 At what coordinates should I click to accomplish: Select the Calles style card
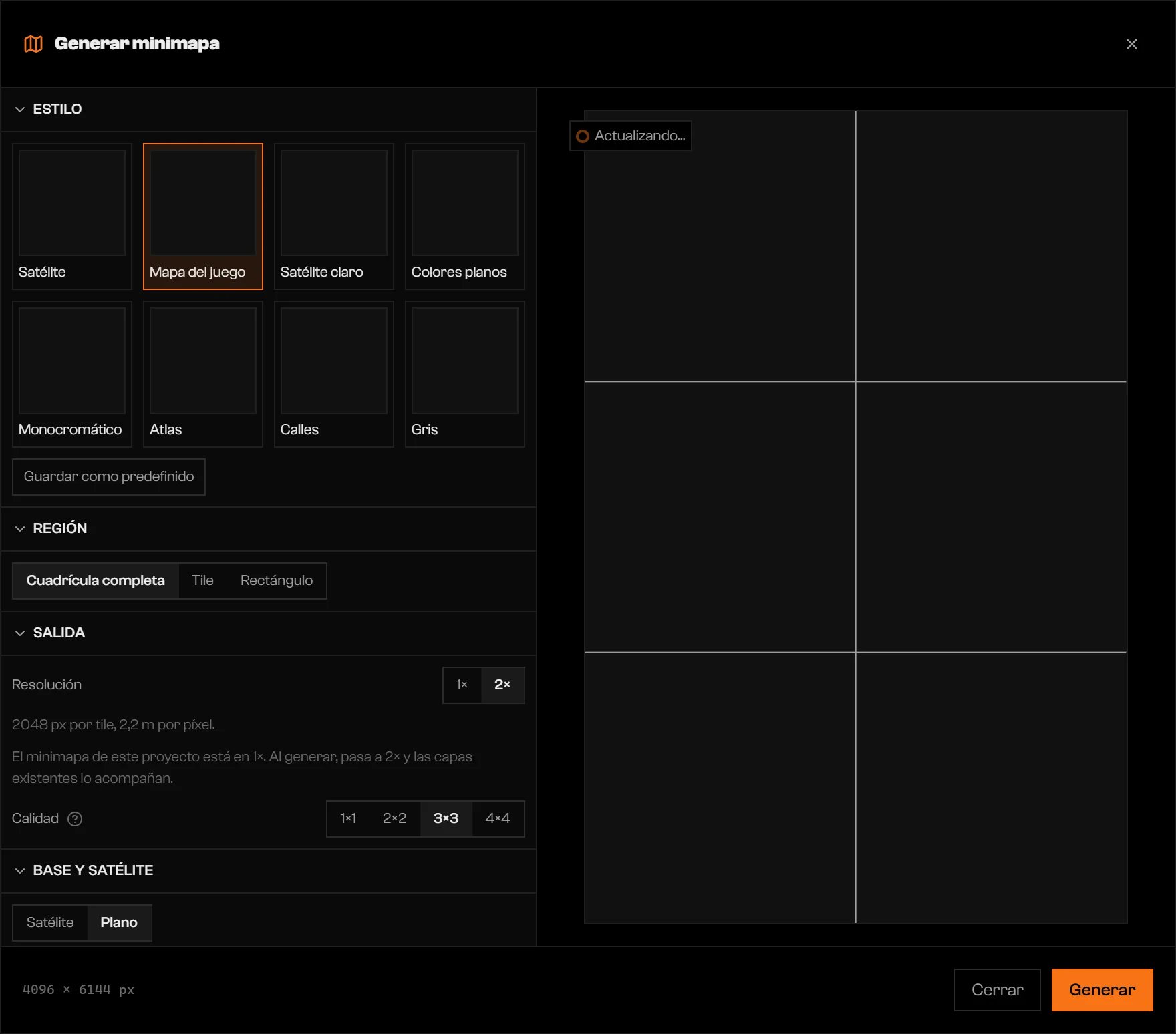coord(334,374)
